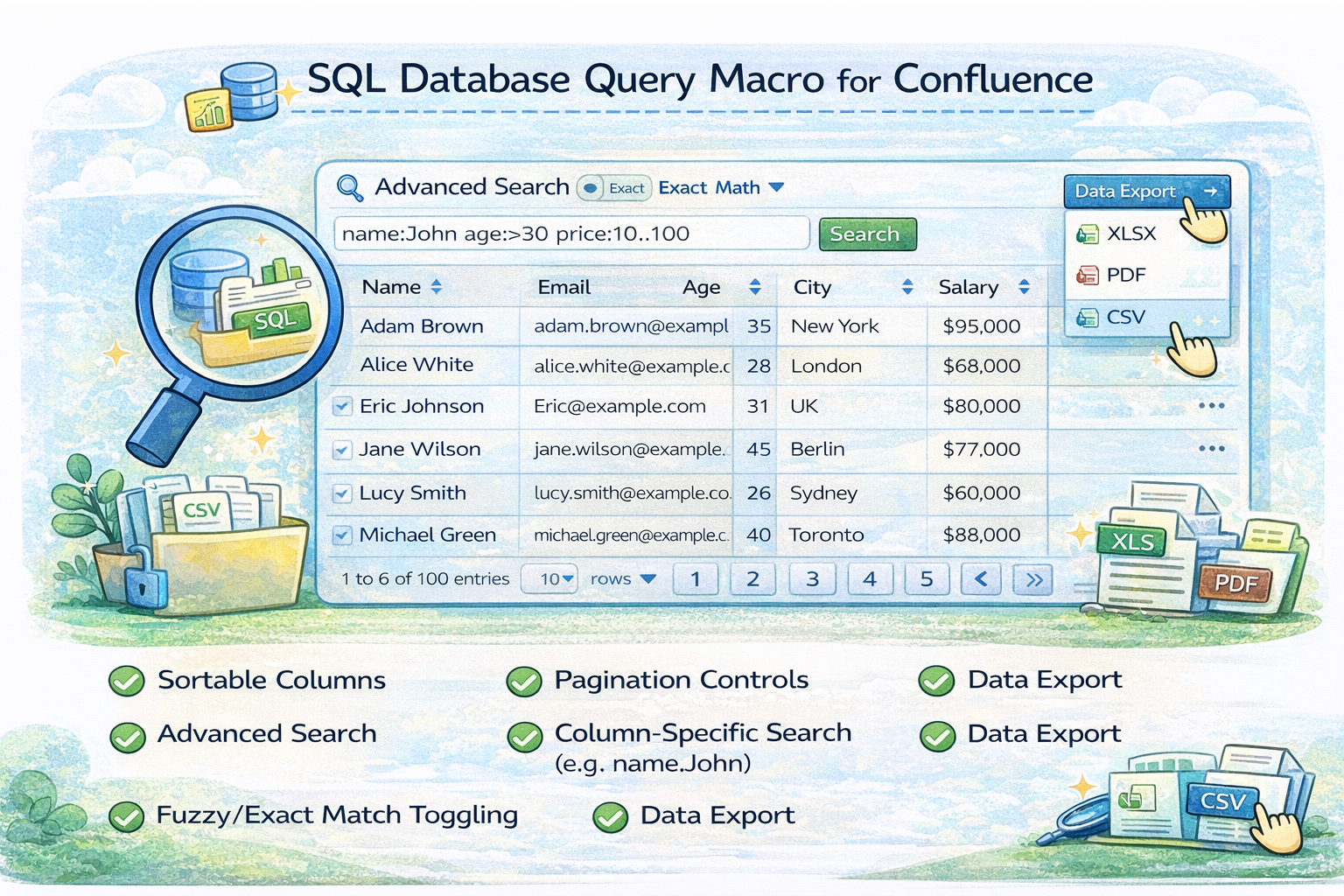Click the Berlin city cell
Screen dimensions: 1344x896
coord(817,449)
